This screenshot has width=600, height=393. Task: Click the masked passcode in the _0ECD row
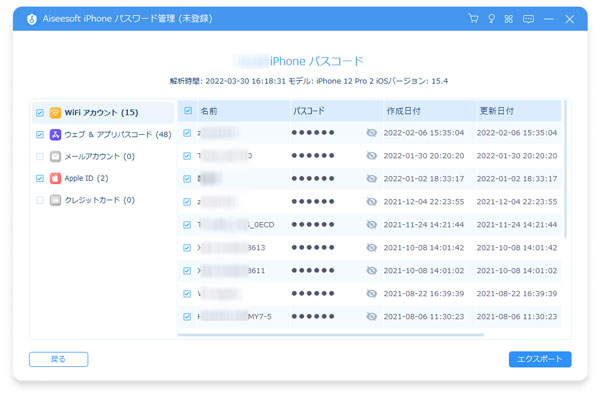[x=313, y=224]
